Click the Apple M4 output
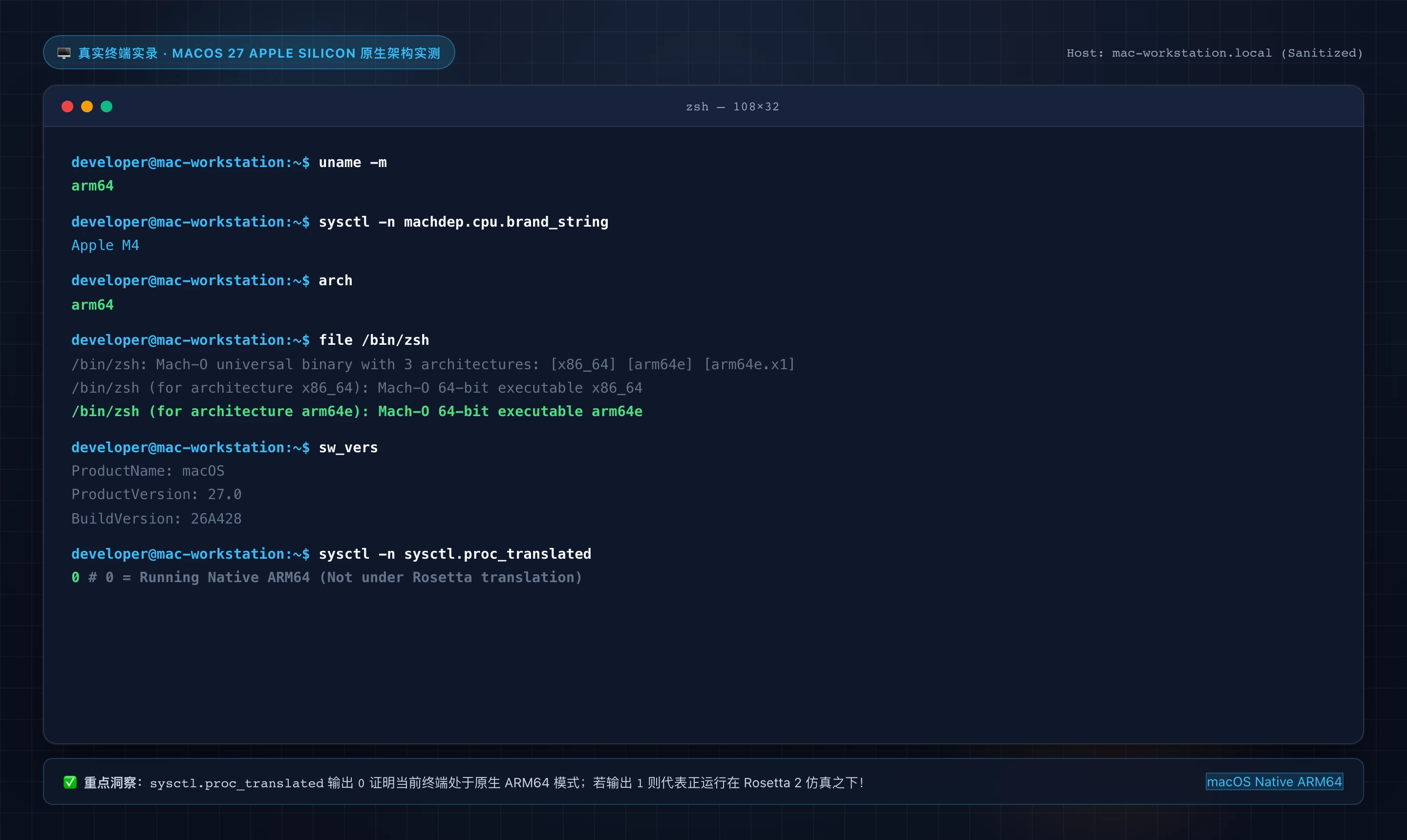This screenshot has height=840, width=1407. (106, 245)
